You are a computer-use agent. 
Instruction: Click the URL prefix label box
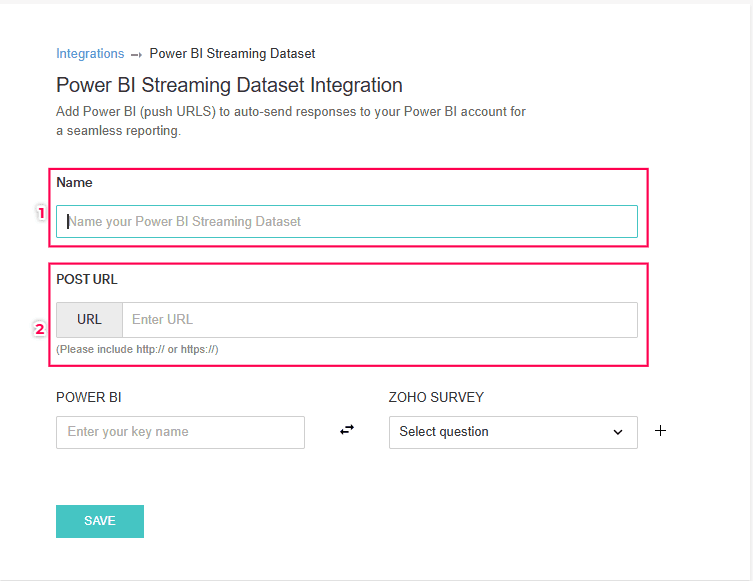89,320
